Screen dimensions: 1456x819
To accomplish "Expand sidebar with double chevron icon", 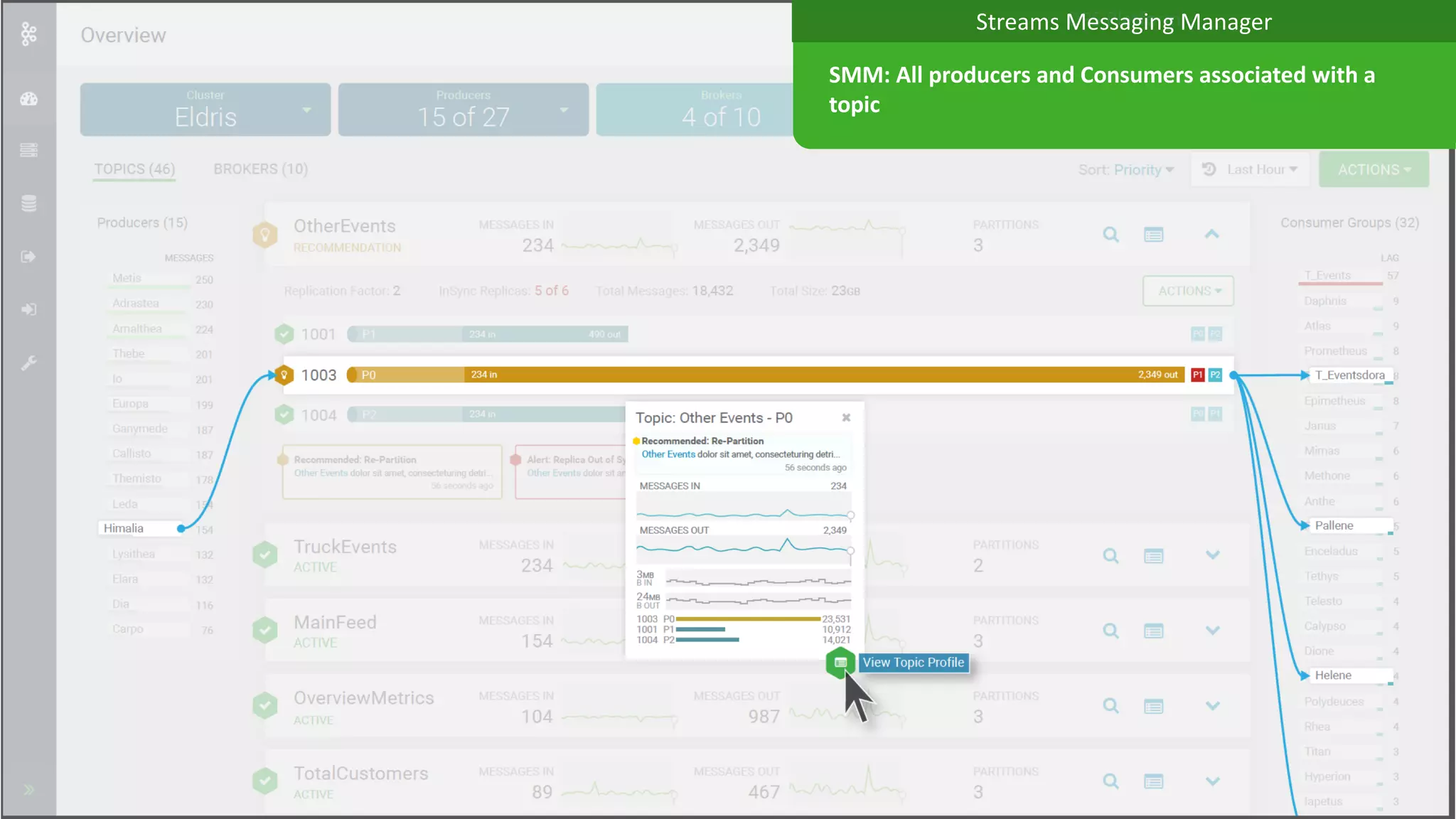I will pos(28,790).
